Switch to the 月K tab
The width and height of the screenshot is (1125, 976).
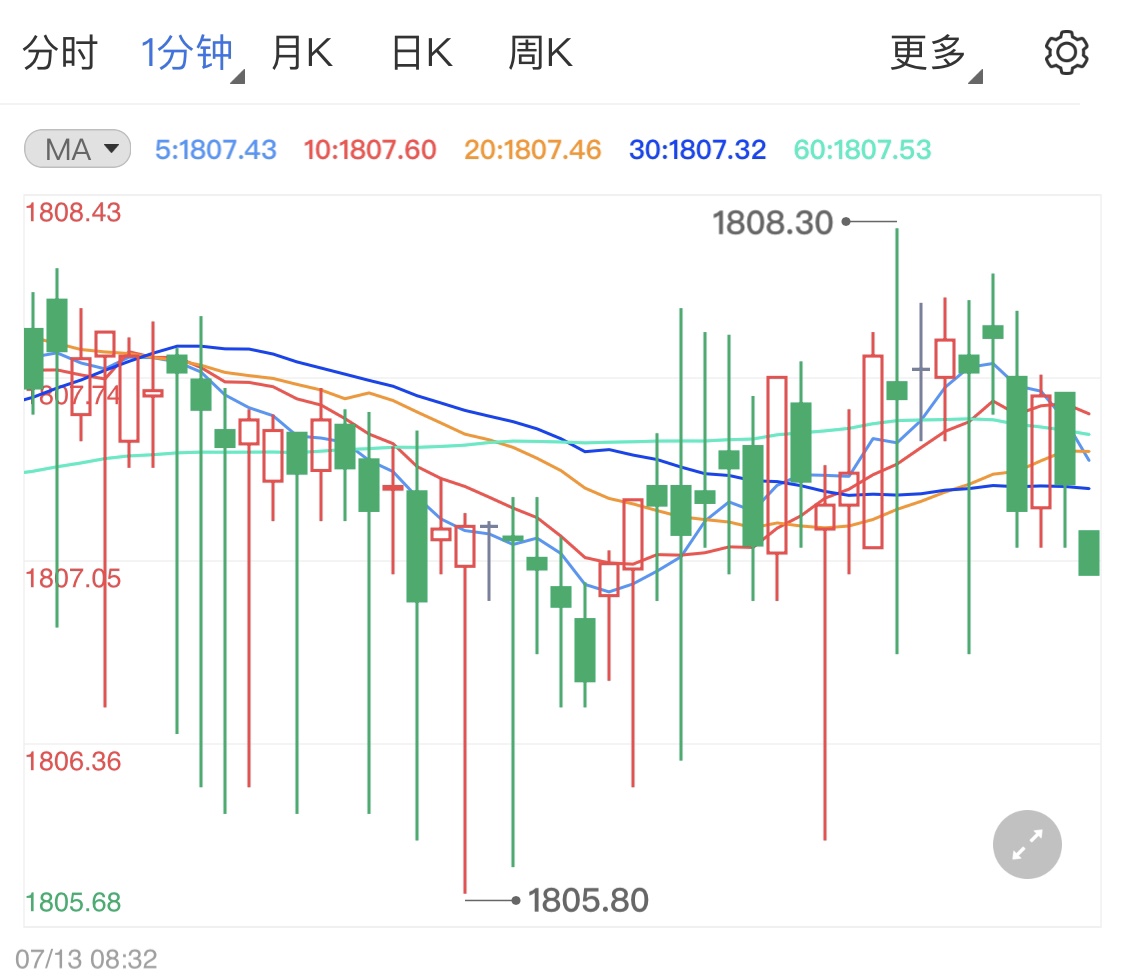(301, 53)
